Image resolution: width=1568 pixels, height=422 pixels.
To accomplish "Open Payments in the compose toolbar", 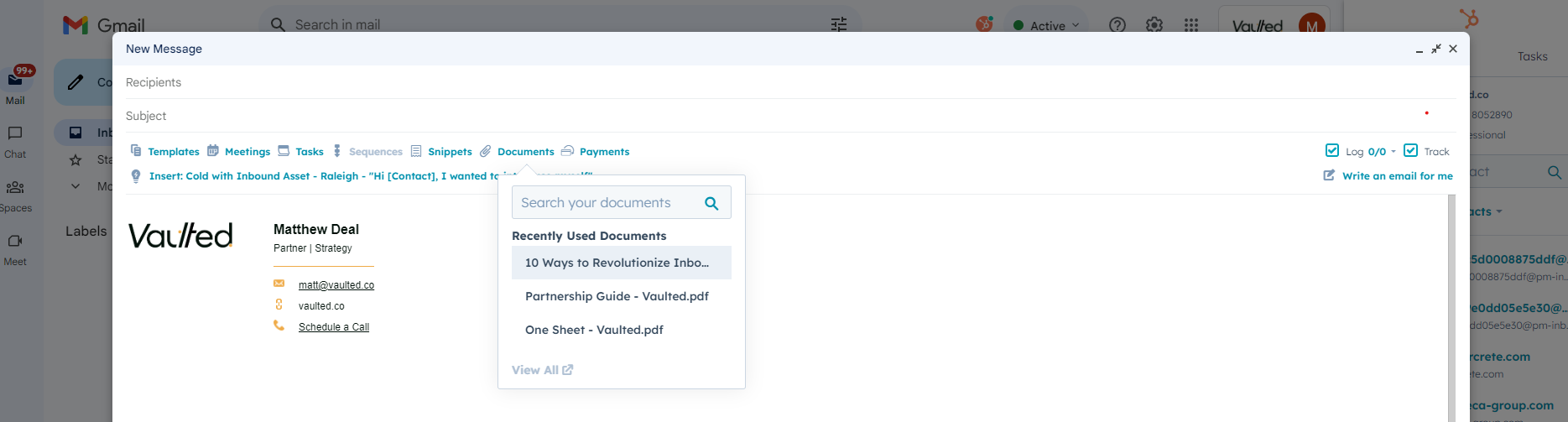I will pyautogui.click(x=595, y=152).
